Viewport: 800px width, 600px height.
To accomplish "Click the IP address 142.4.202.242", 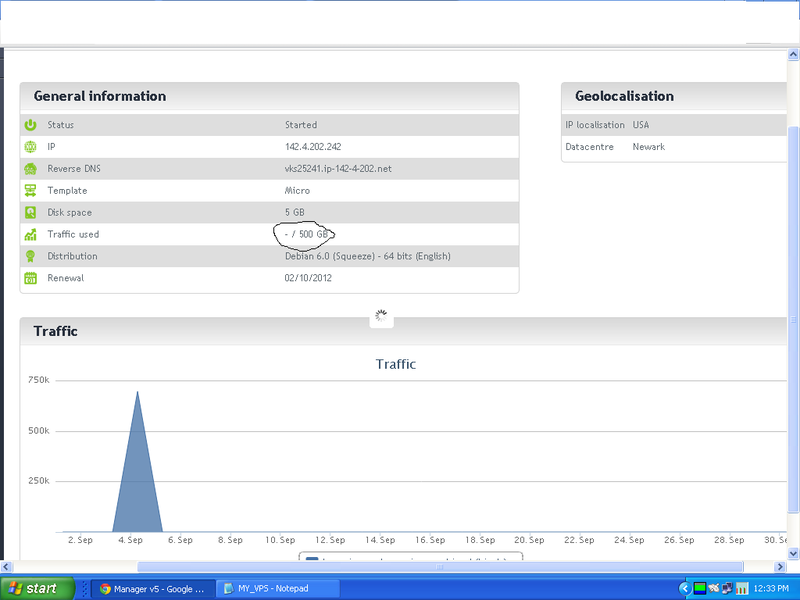I will (x=316, y=146).
